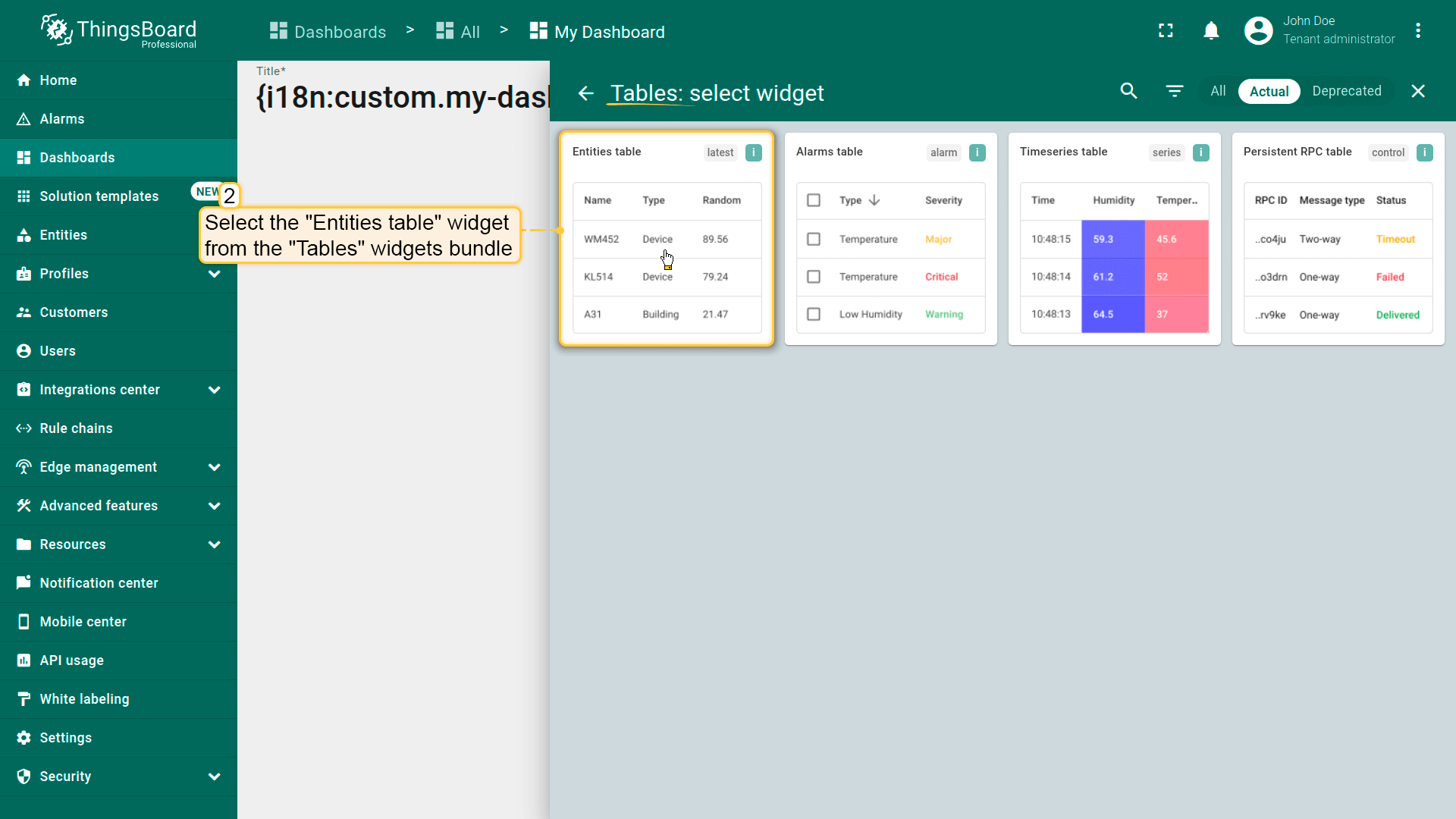Expand Integrations center submenu
The image size is (1456, 819).
click(215, 390)
